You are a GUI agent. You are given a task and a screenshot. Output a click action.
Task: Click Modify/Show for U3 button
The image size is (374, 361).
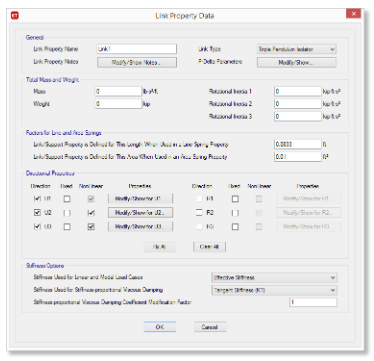tap(140, 226)
